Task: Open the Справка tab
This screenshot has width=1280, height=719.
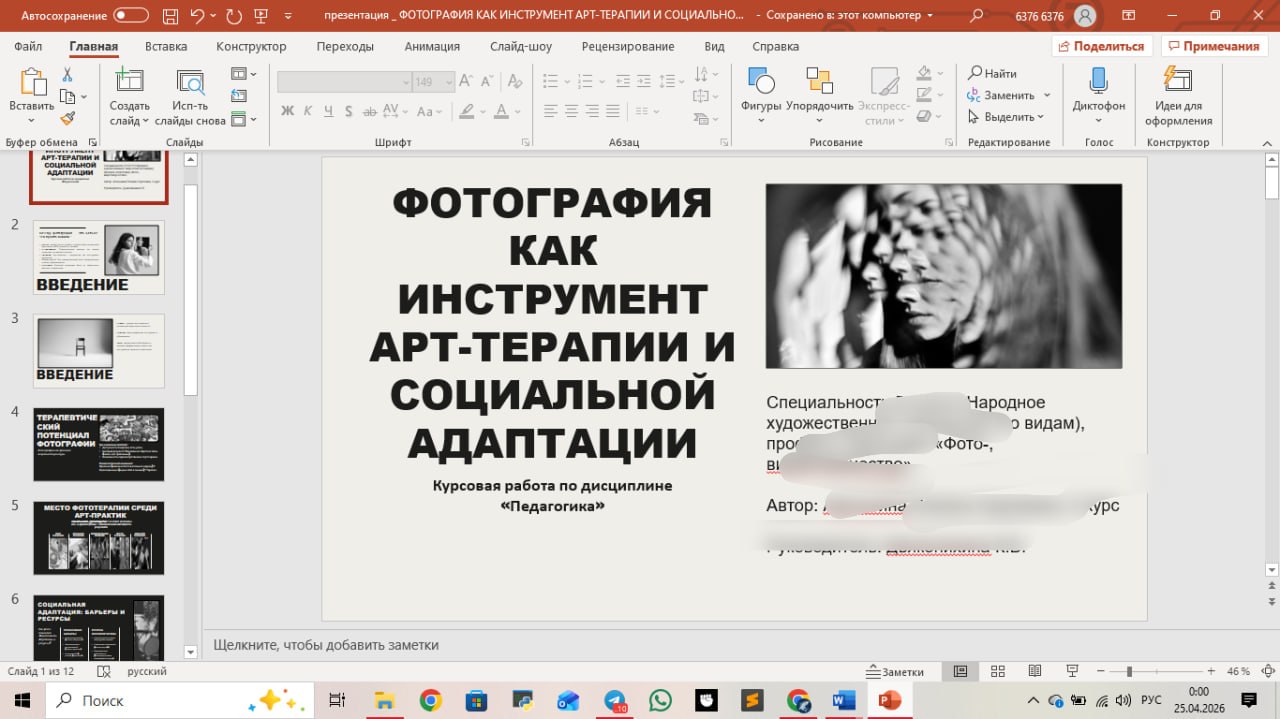Action: tap(775, 46)
